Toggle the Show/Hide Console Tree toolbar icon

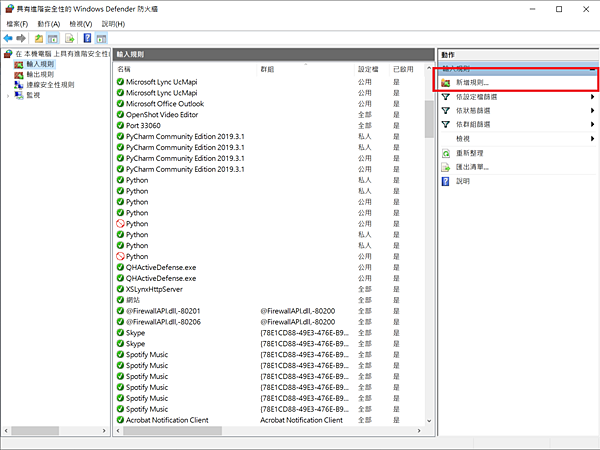pos(53,38)
